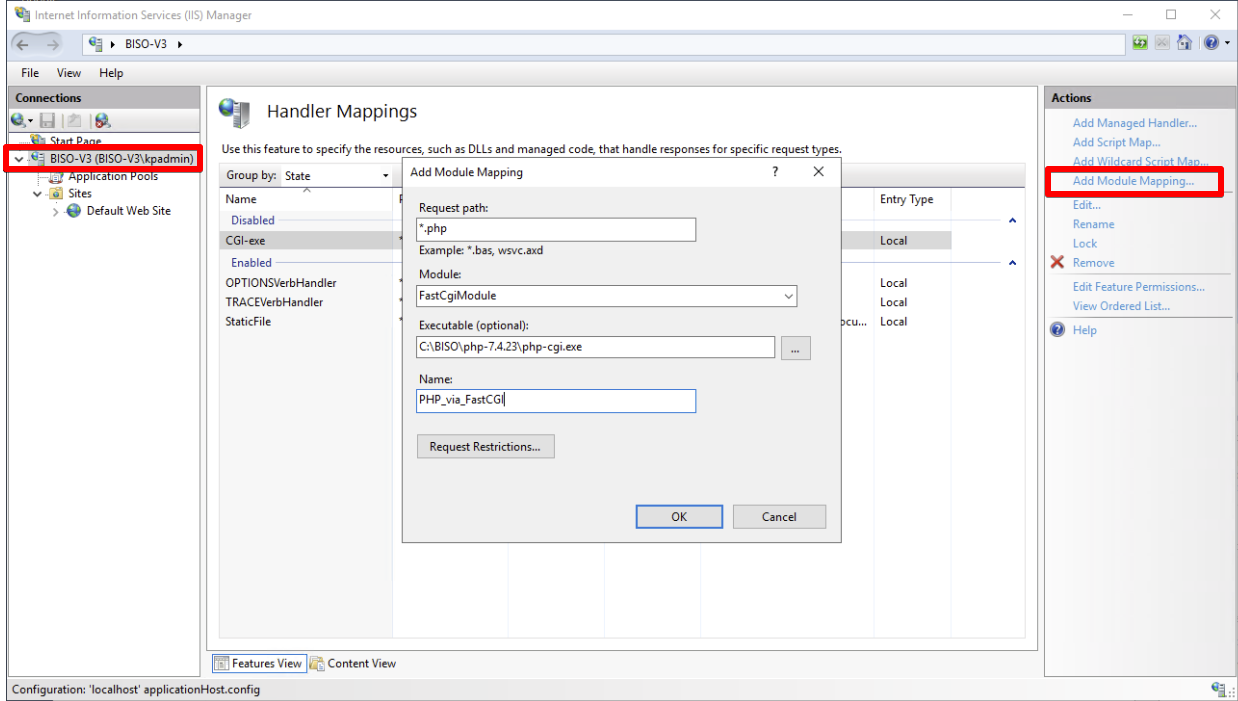
Task: Click the back navigation arrow
Action: pyautogui.click(x=22, y=44)
